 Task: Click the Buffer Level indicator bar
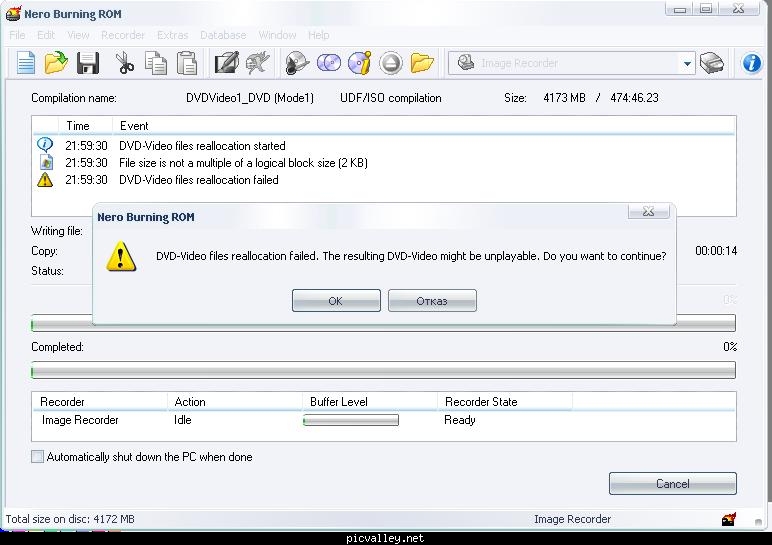[x=351, y=420]
